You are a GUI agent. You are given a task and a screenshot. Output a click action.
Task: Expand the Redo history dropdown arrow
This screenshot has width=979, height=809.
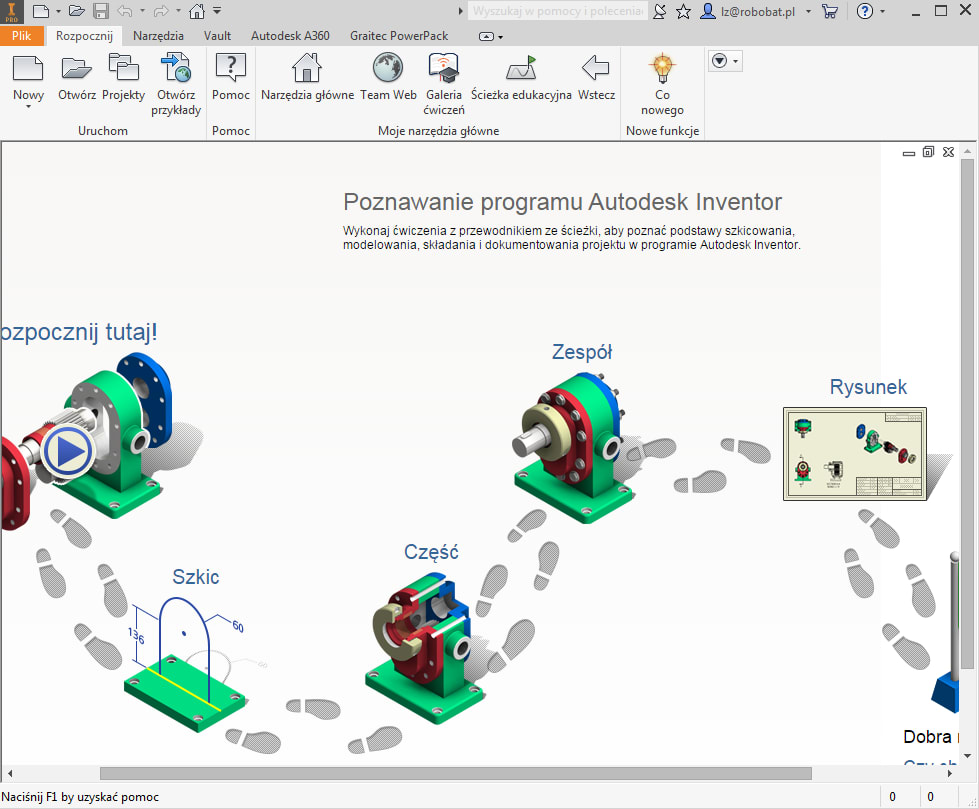click(x=179, y=11)
